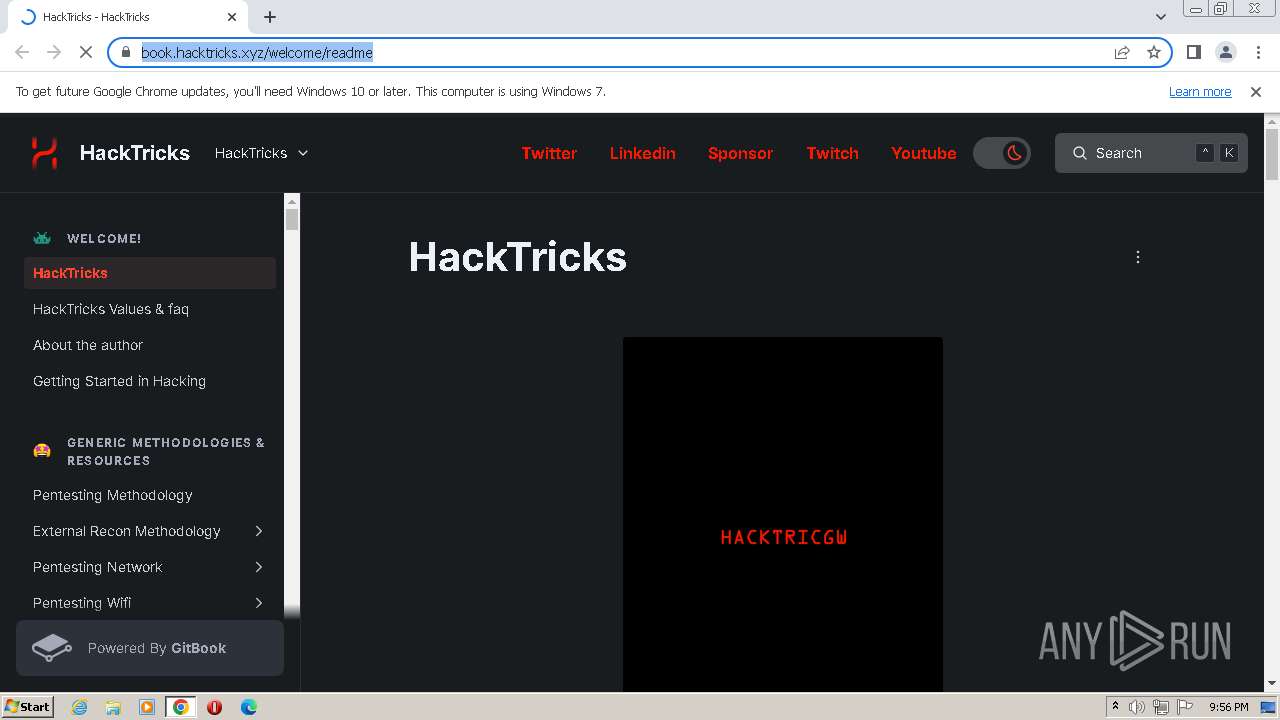This screenshot has width=1280, height=720.
Task: Open the Chrome profile icon
Action: (1226, 52)
